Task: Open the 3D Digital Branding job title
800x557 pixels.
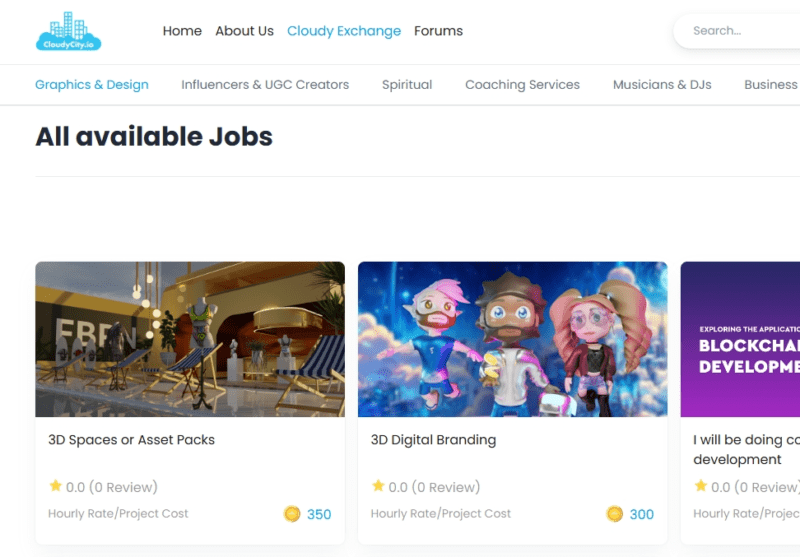Action: coord(433,440)
